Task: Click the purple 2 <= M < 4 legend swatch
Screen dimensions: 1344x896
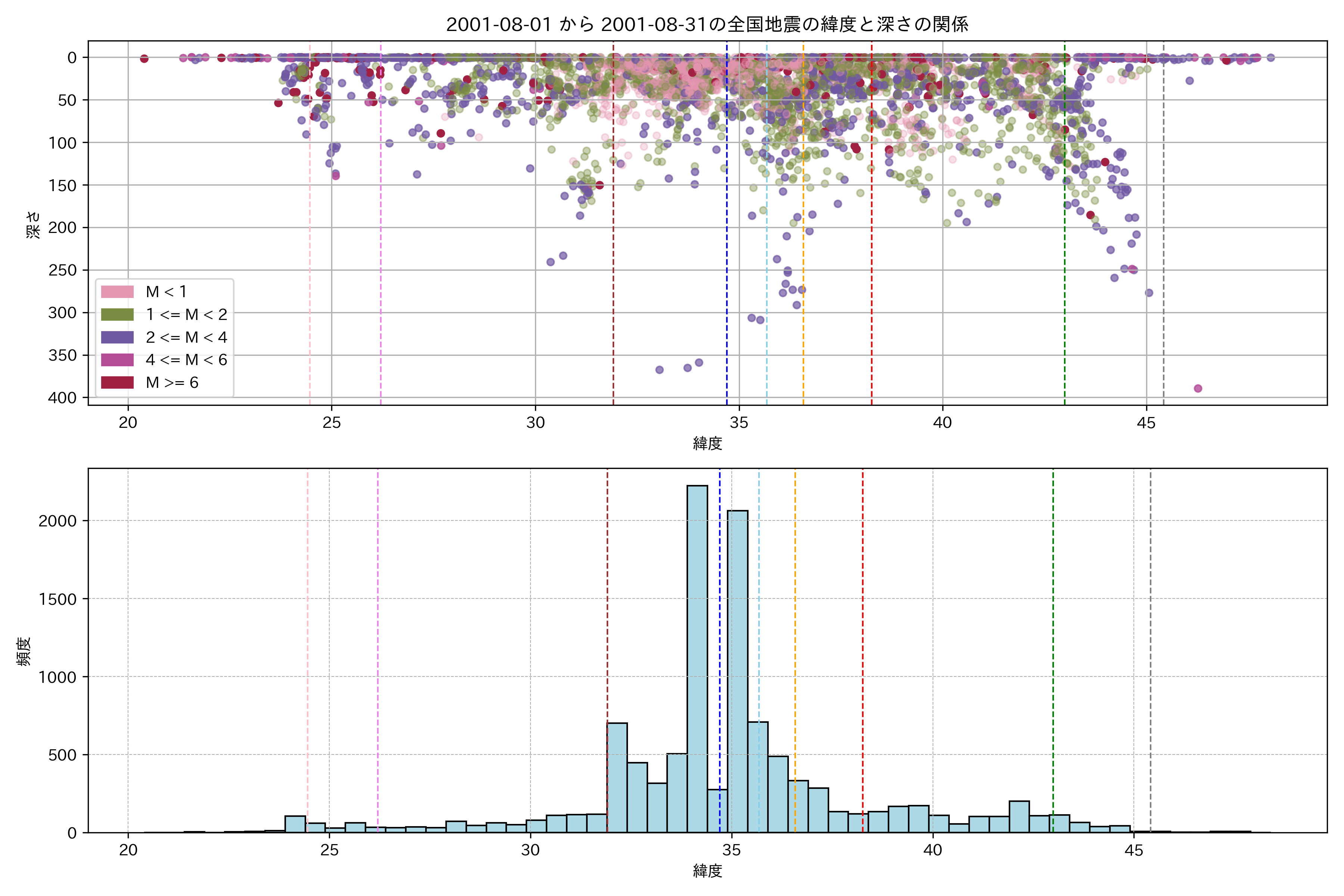Action: (117, 337)
